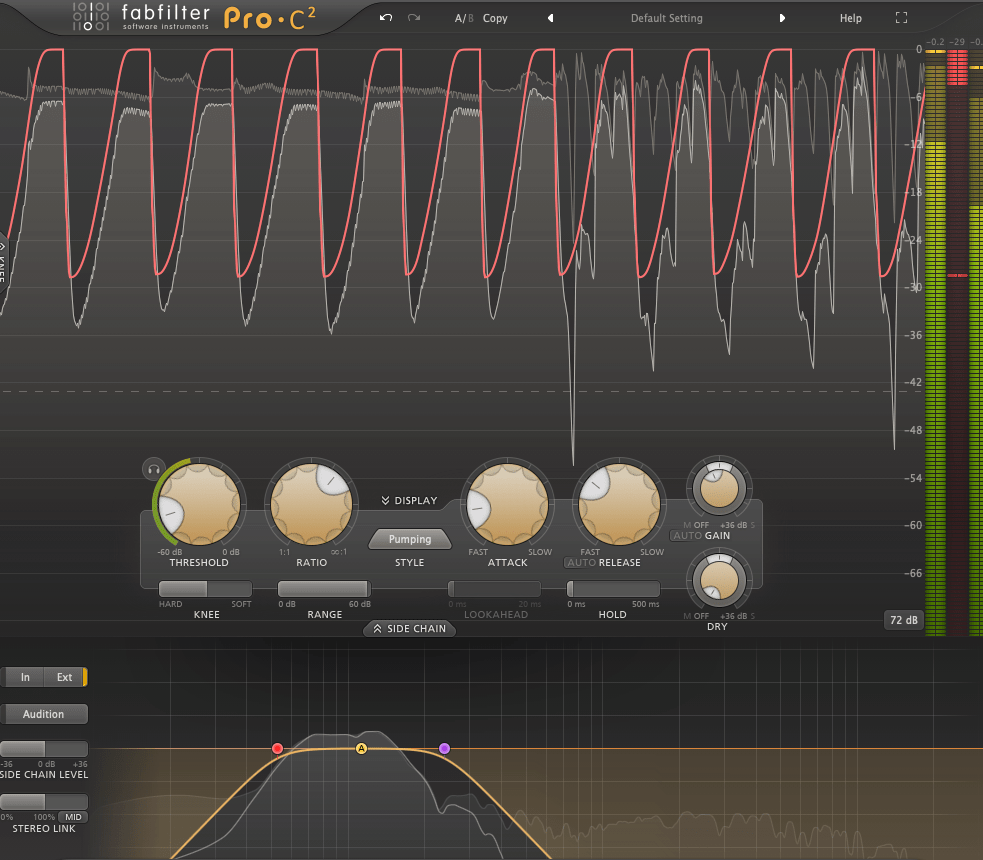This screenshot has width=983, height=860.
Task: Adjust the Stereo Link slider
Action: click(x=44, y=802)
